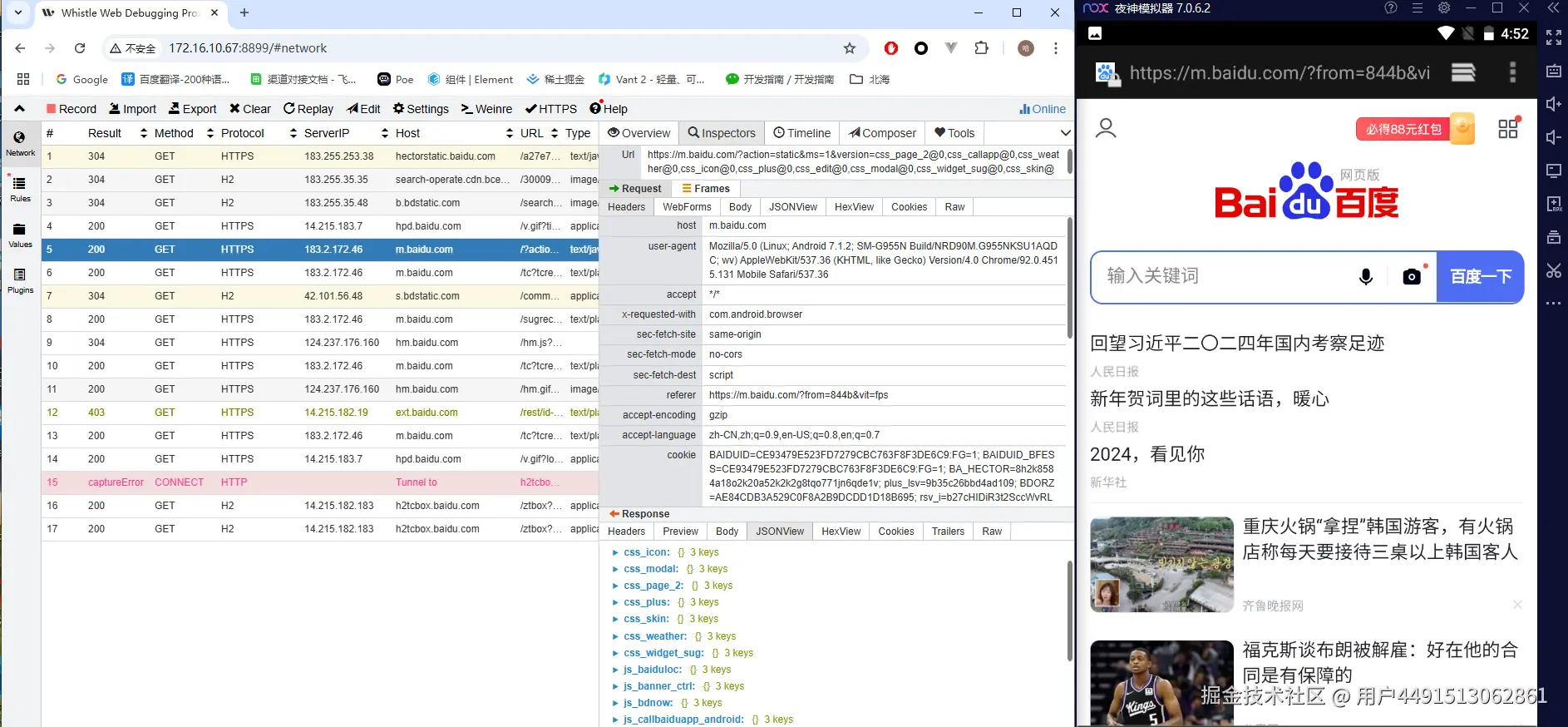The height and width of the screenshot is (727, 1568).
Task: Replay the selected request
Action: [308, 109]
